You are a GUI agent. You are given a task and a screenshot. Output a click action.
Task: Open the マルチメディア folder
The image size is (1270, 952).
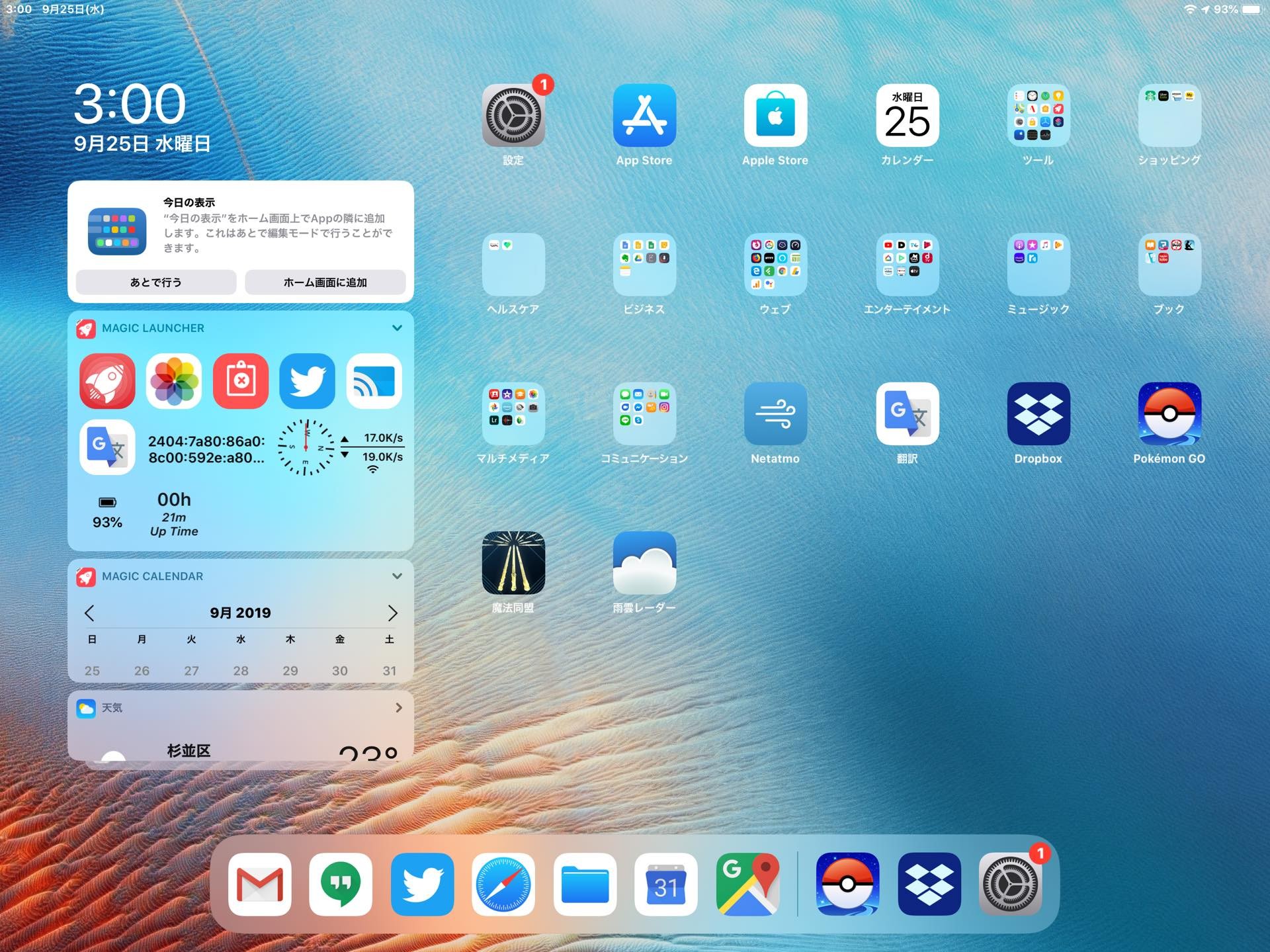[513, 414]
